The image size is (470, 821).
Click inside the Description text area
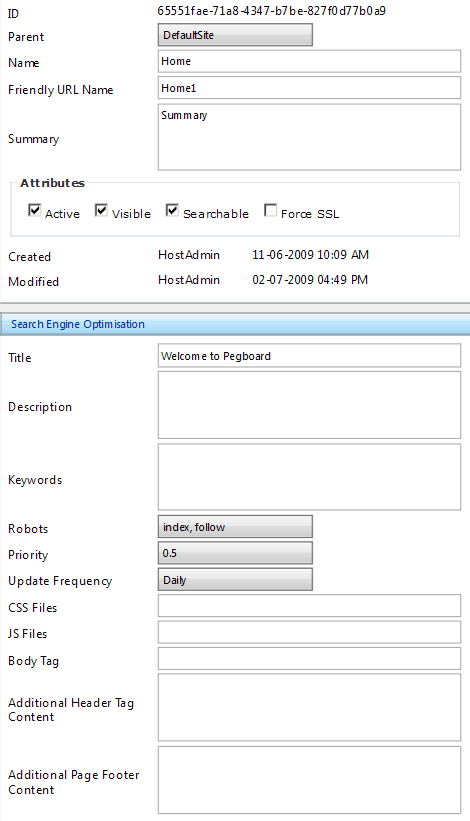pos(309,405)
